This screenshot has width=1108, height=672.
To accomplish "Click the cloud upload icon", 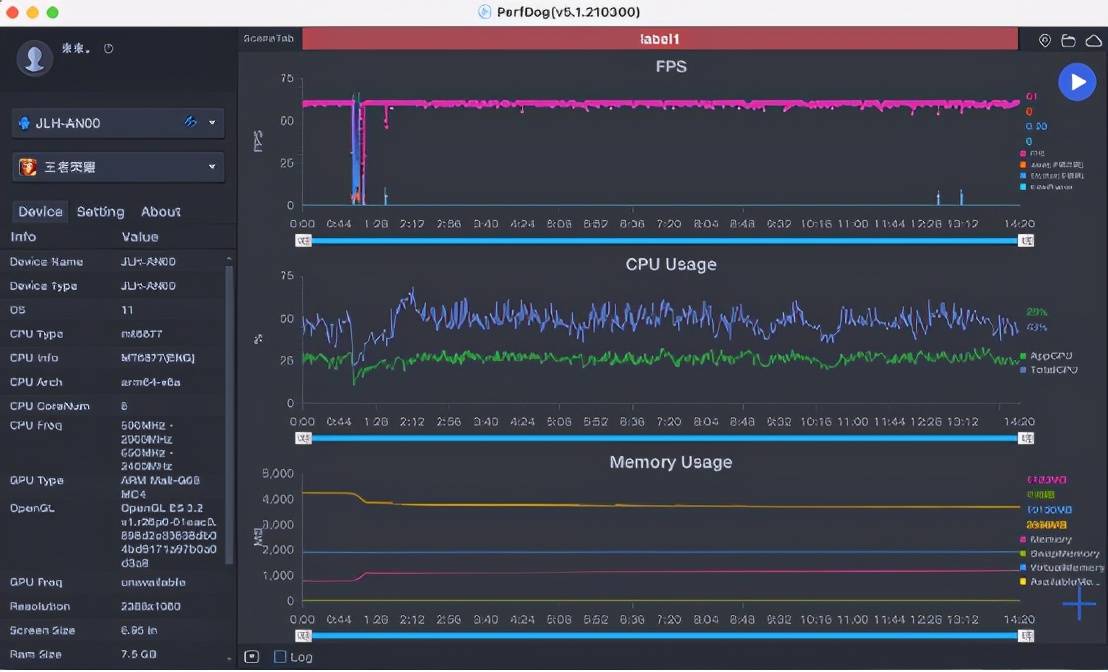I will [1091, 40].
